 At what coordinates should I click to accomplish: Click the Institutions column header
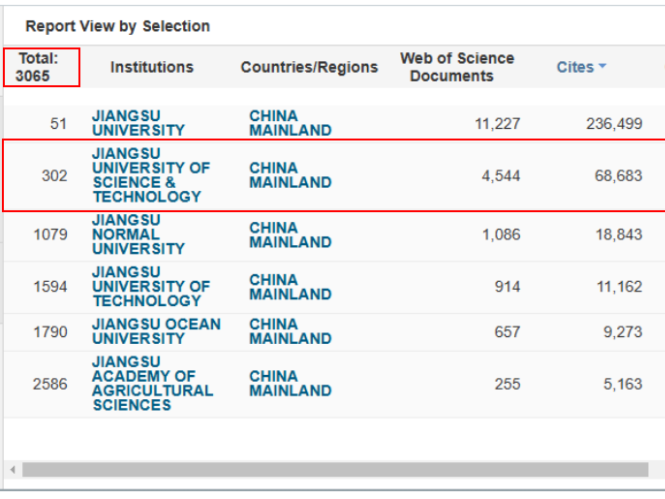click(x=152, y=67)
